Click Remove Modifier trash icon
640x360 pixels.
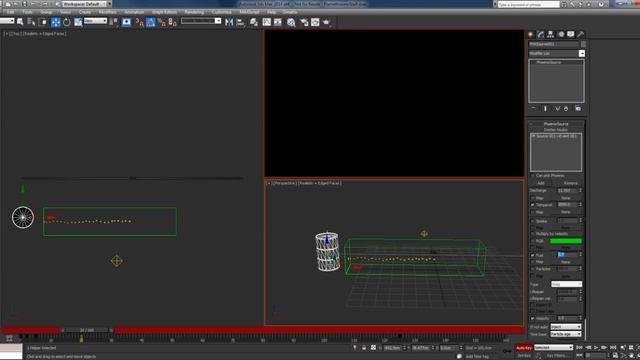566,108
